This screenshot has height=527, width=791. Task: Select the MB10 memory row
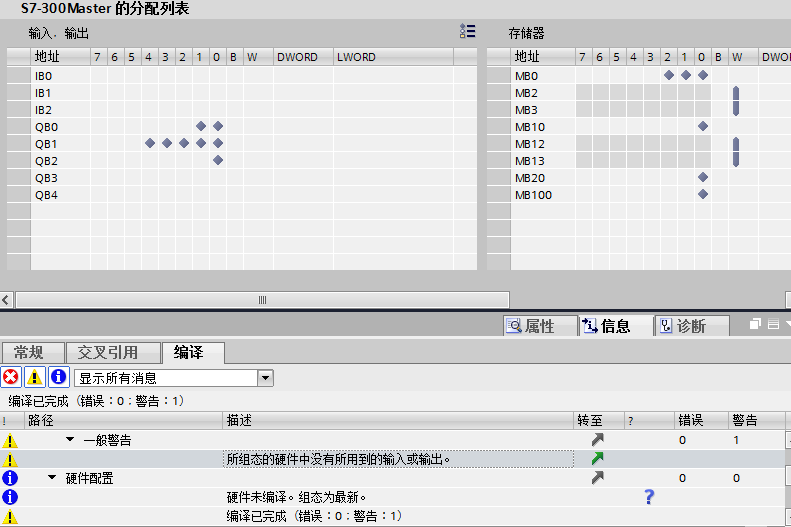click(639, 127)
